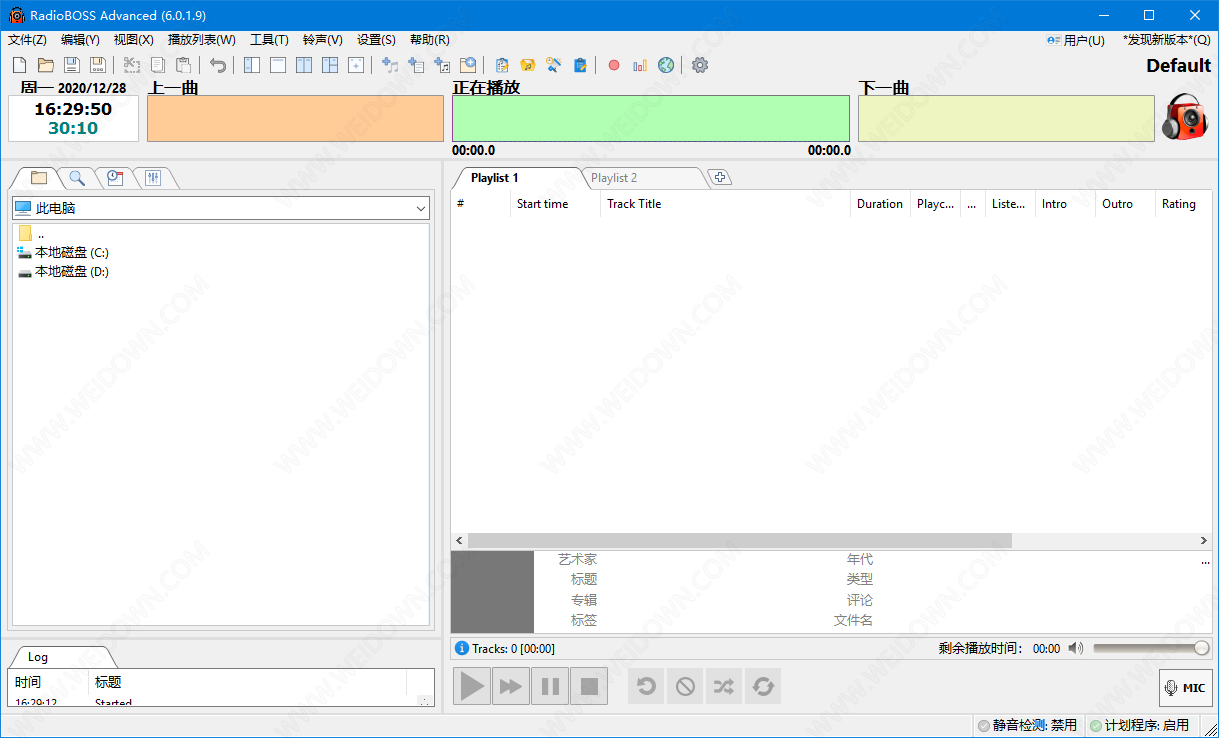Open the 用户(U) user menu

point(1076,40)
